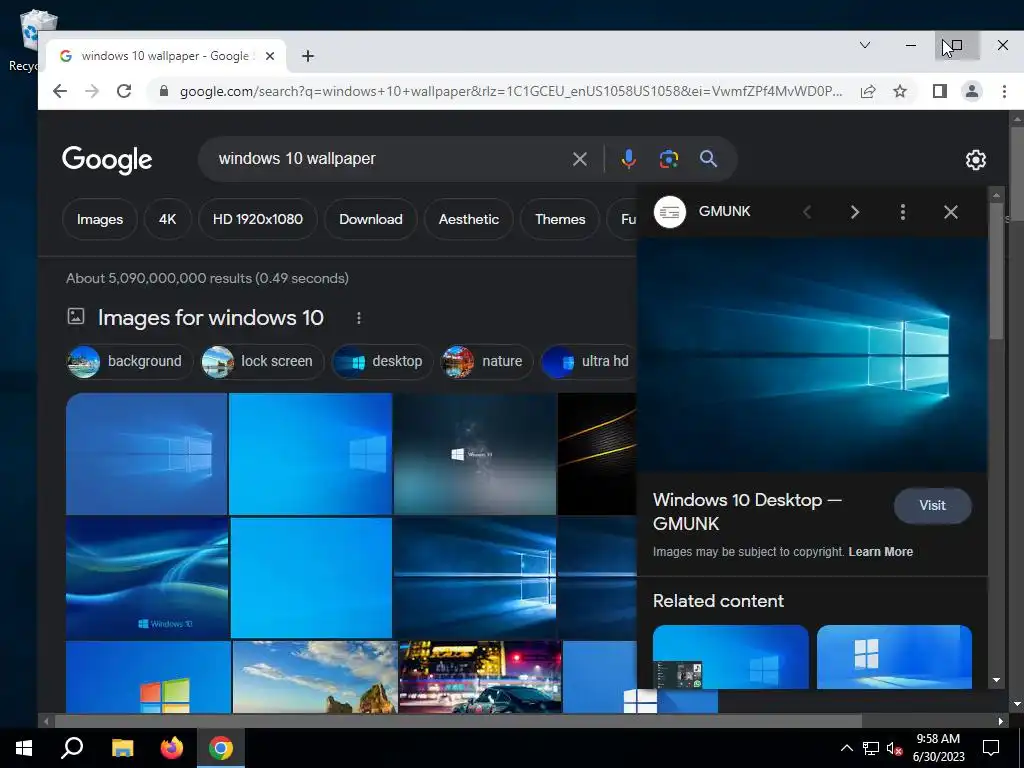Choose the background image suggestion chip

(x=129, y=361)
